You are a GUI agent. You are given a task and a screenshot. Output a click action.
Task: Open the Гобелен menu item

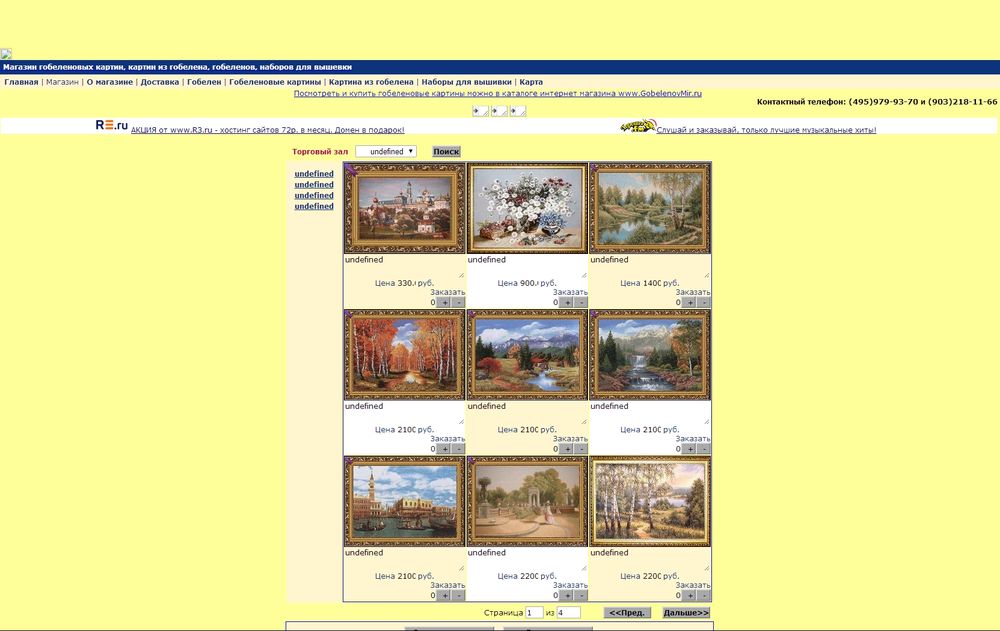coord(204,82)
